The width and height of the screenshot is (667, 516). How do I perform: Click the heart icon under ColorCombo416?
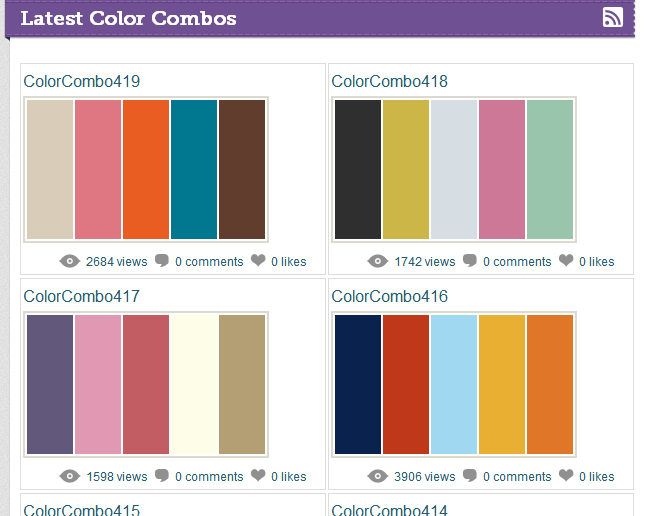click(566, 475)
